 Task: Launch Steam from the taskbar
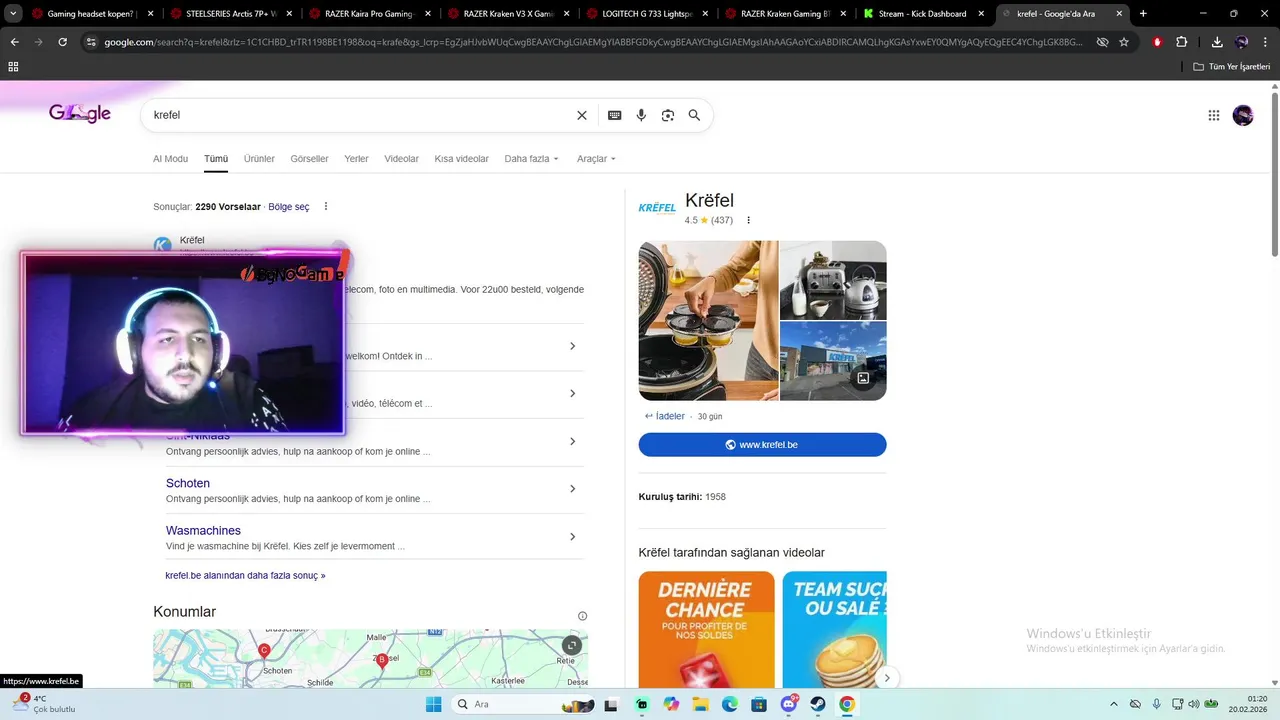click(818, 704)
